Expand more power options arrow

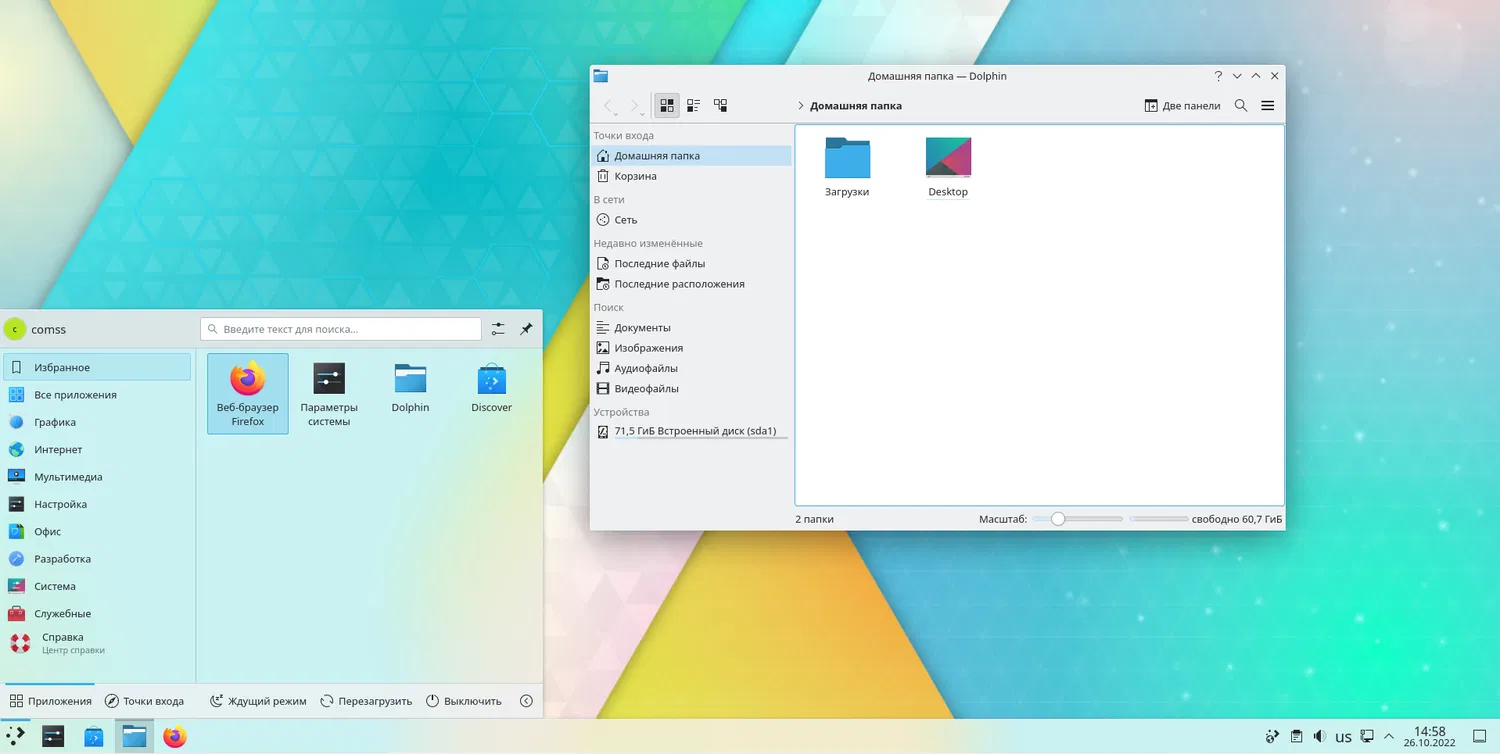(527, 701)
